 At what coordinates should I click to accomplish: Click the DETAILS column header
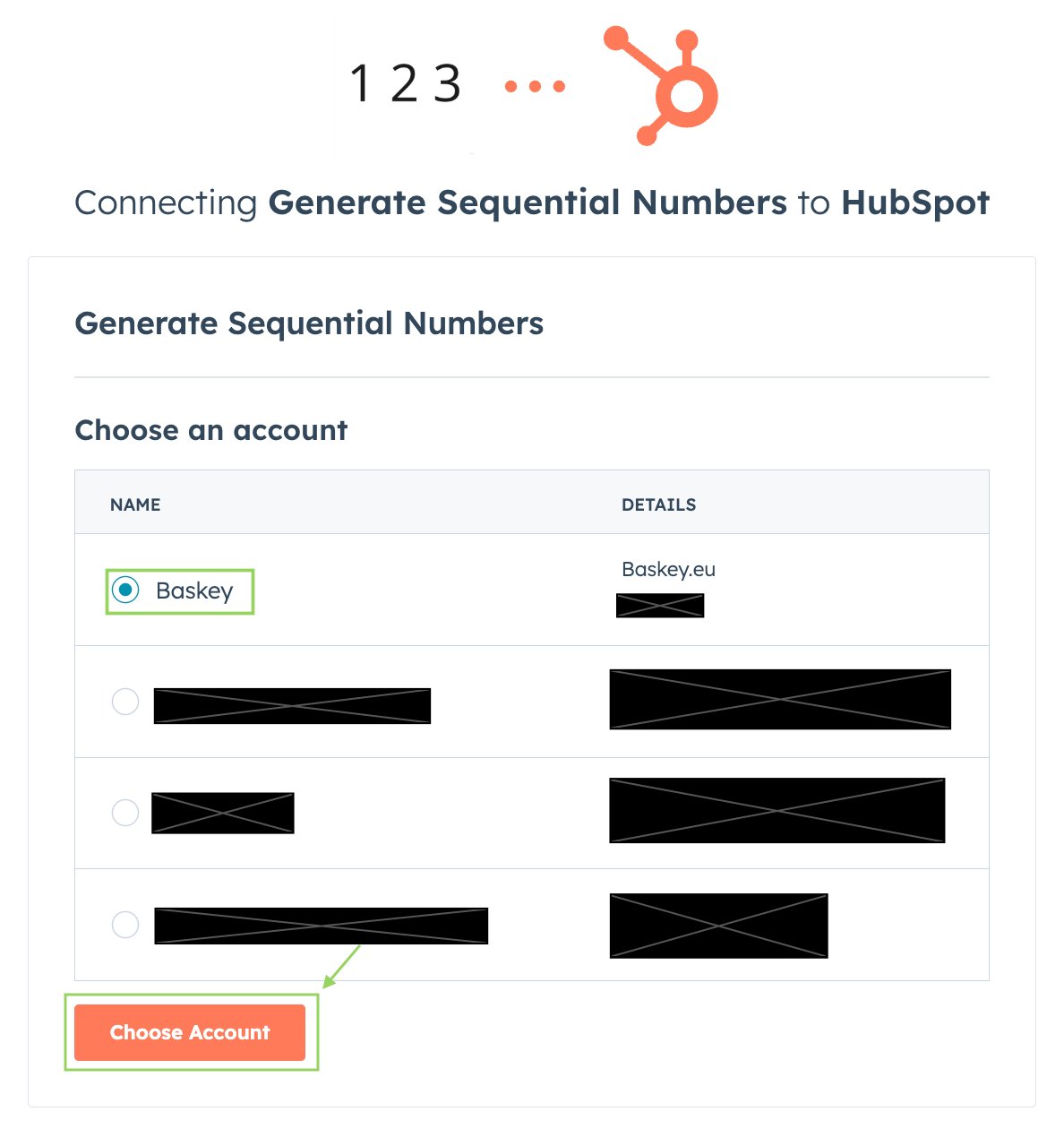tap(658, 504)
